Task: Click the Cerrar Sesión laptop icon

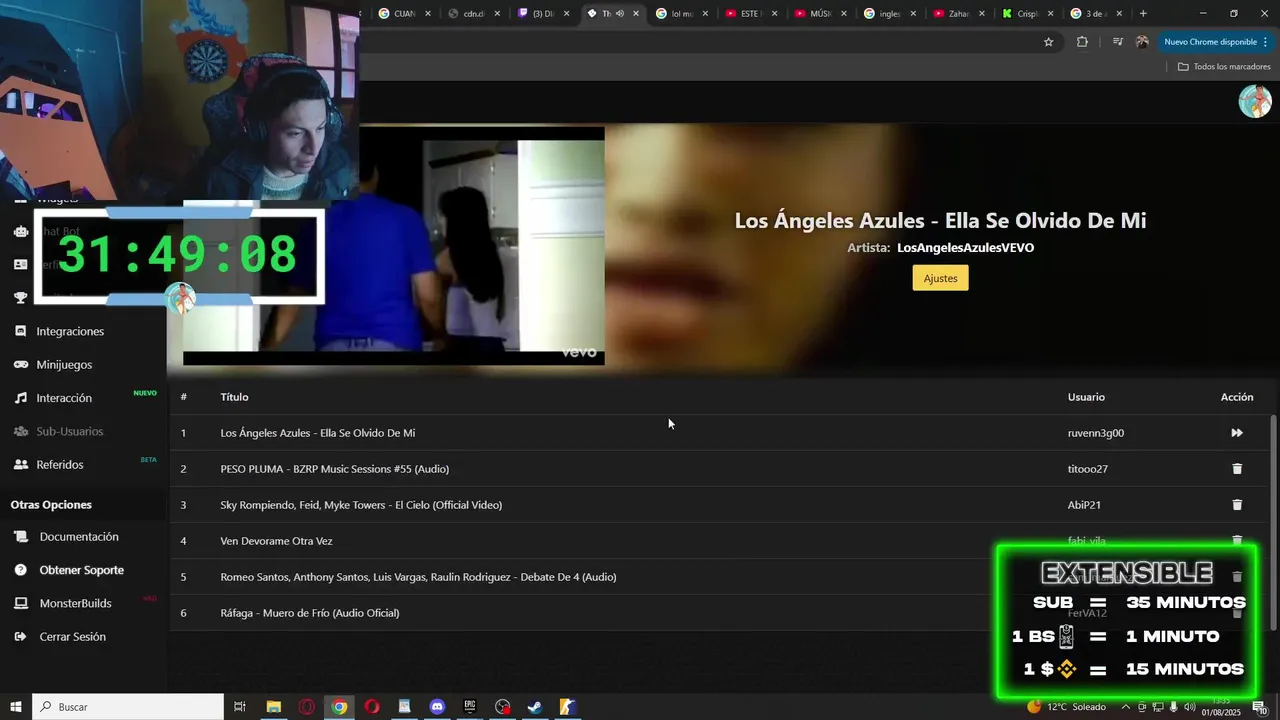Action: click(x=20, y=637)
